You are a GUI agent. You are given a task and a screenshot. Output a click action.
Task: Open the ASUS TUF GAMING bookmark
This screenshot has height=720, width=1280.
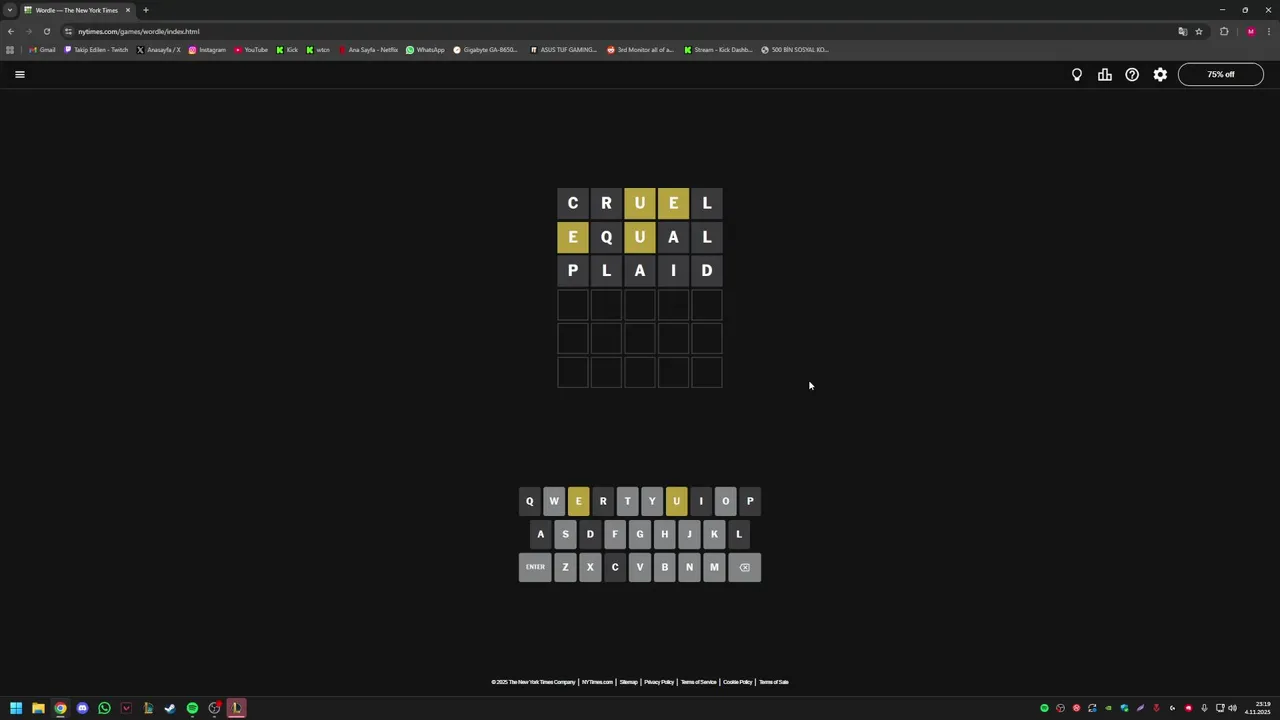tap(563, 49)
